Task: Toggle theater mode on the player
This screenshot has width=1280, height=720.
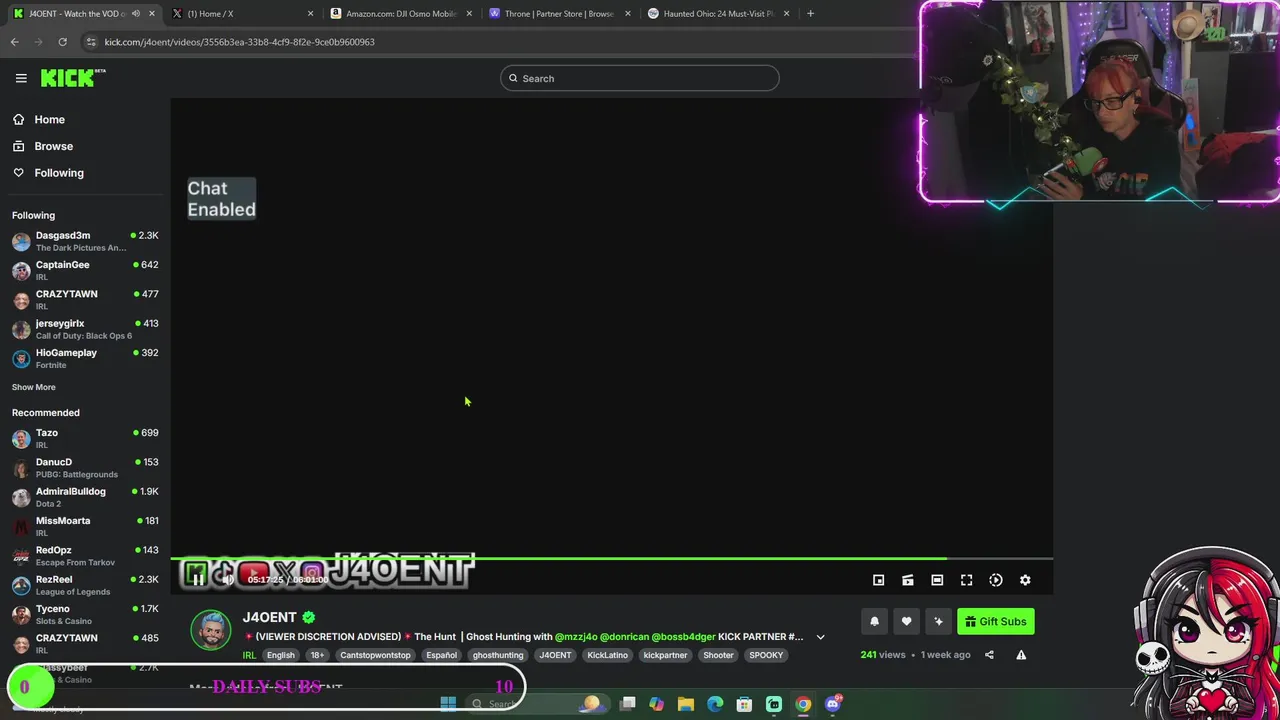Action: (937, 580)
